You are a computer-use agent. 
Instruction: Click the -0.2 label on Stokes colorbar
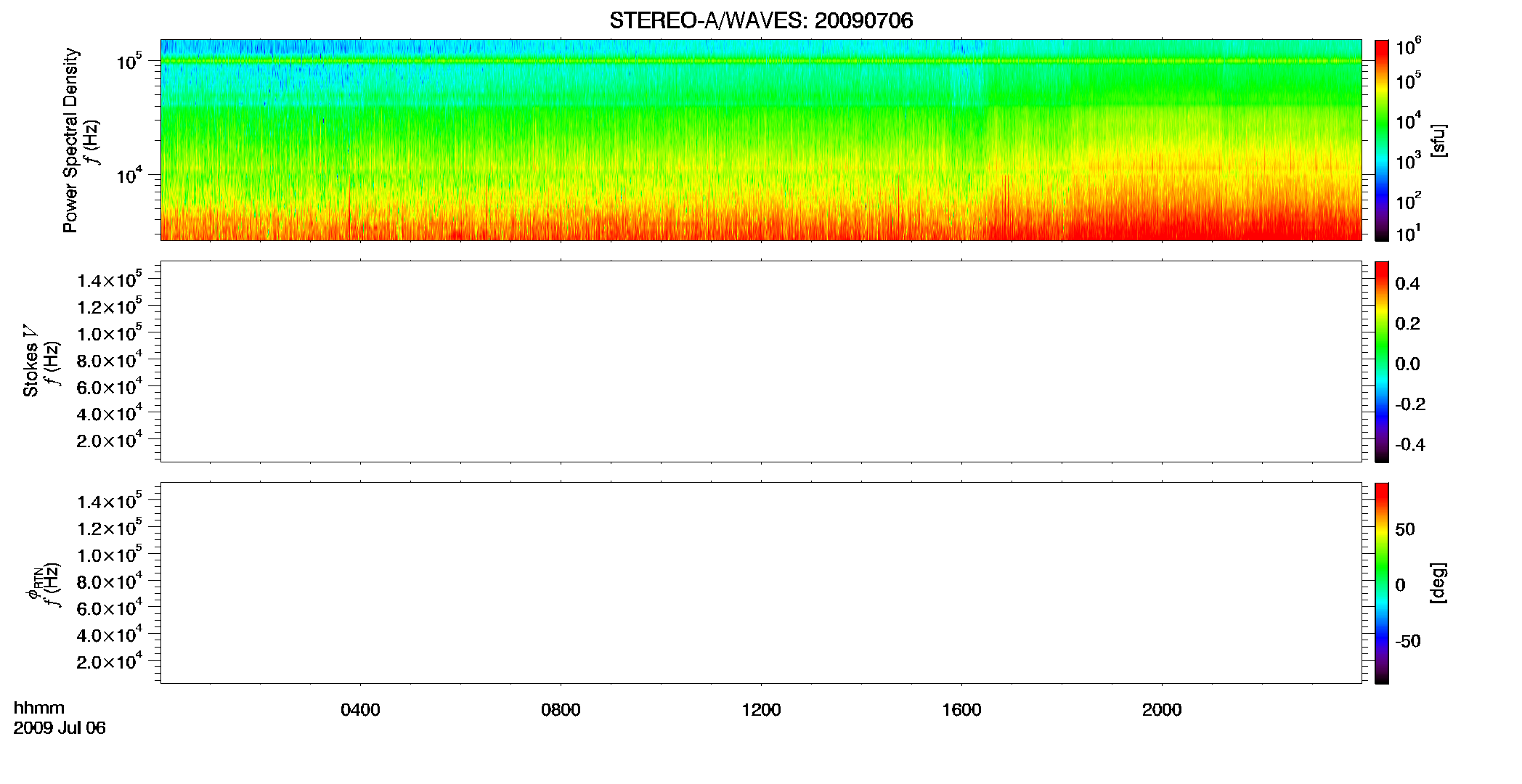click(1410, 404)
